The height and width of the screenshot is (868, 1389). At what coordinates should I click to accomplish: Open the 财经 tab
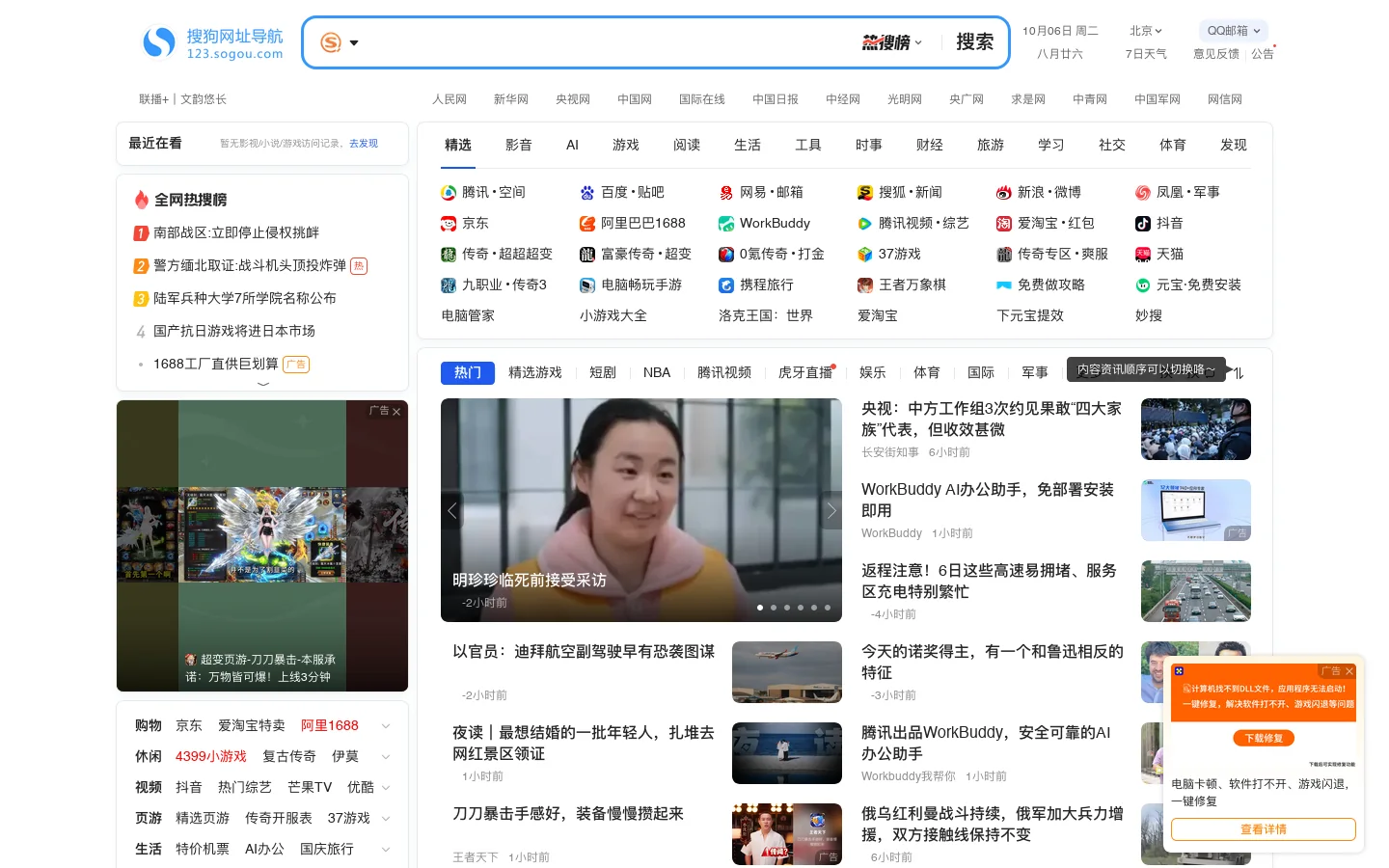[x=930, y=145]
